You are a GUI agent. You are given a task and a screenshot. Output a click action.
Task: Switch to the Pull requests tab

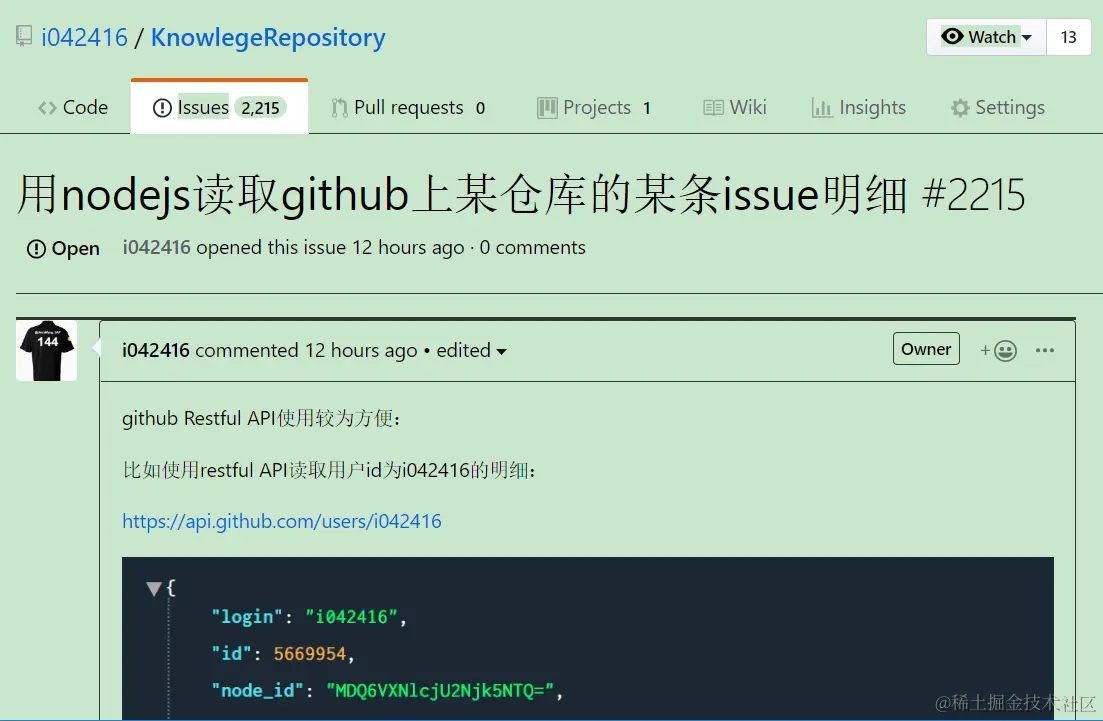pyautogui.click(x=408, y=108)
